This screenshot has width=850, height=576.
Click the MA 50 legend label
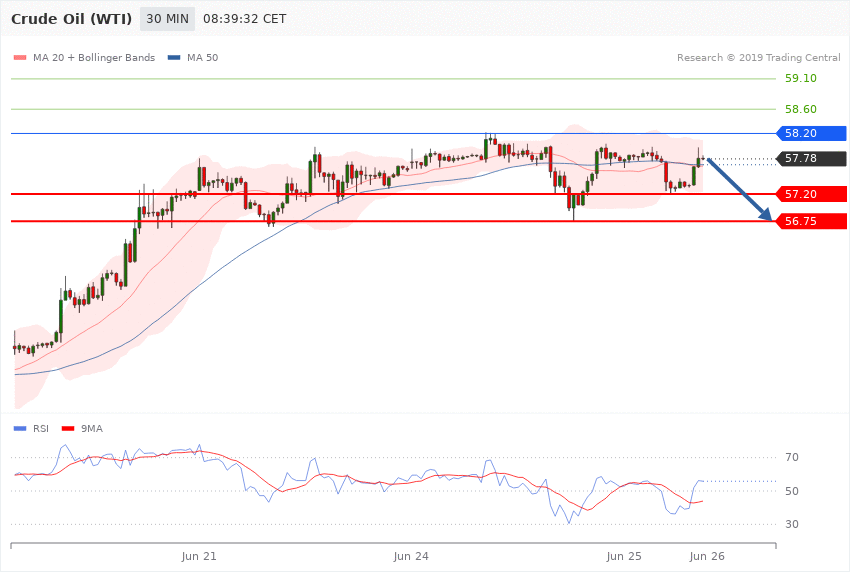coord(202,57)
